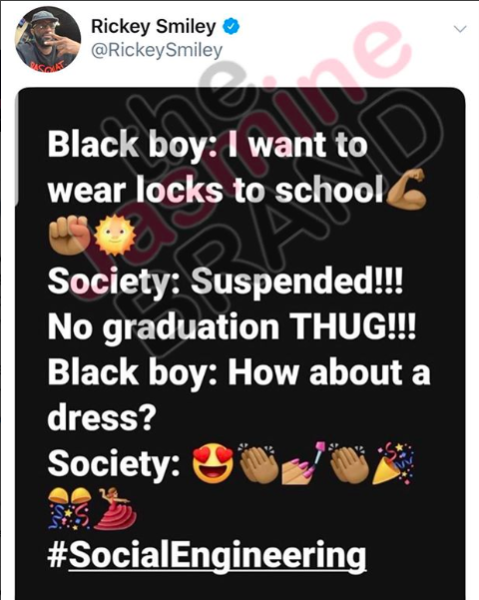Click the dancing woman emoji

tap(115, 509)
